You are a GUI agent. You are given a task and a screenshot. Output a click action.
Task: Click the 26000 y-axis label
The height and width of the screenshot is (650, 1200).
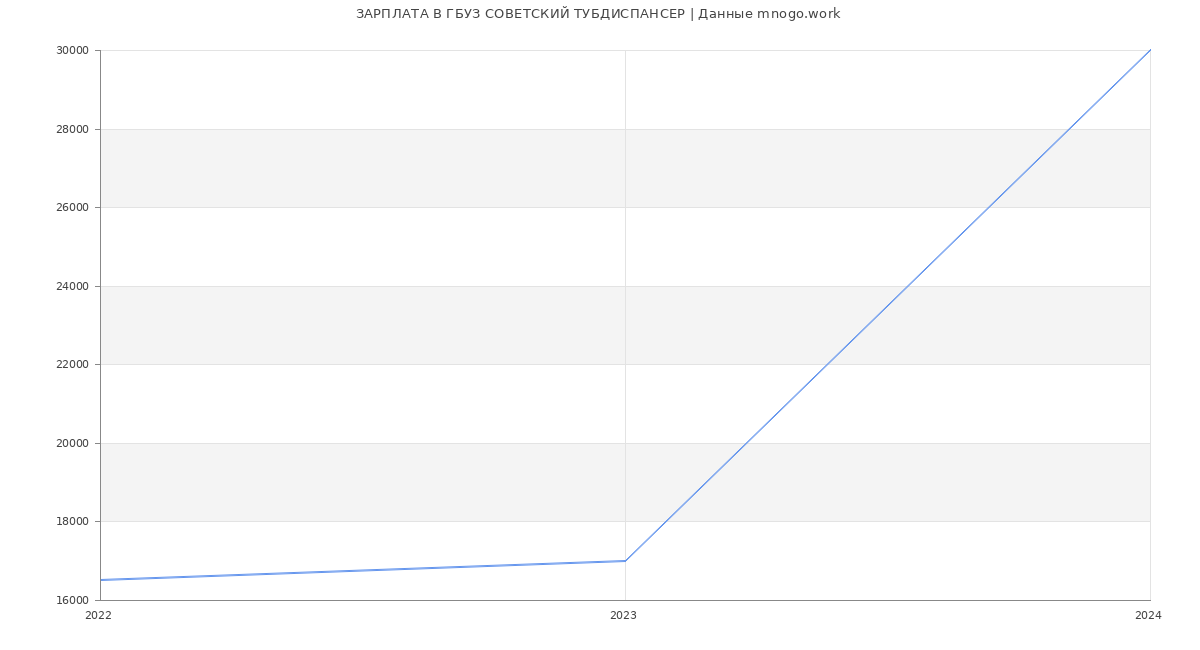(72, 207)
